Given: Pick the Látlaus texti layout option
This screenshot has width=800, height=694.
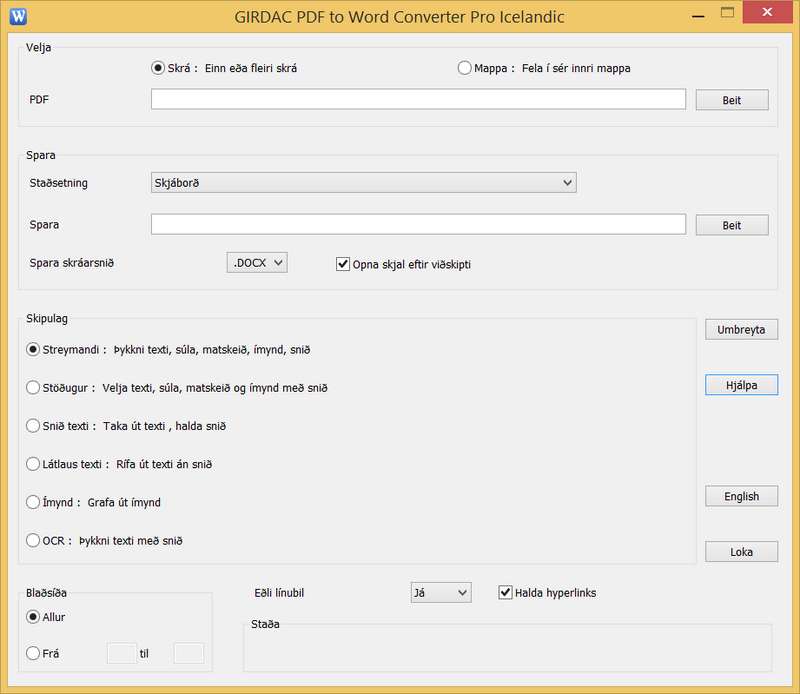Looking at the screenshot, I should tap(34, 464).
